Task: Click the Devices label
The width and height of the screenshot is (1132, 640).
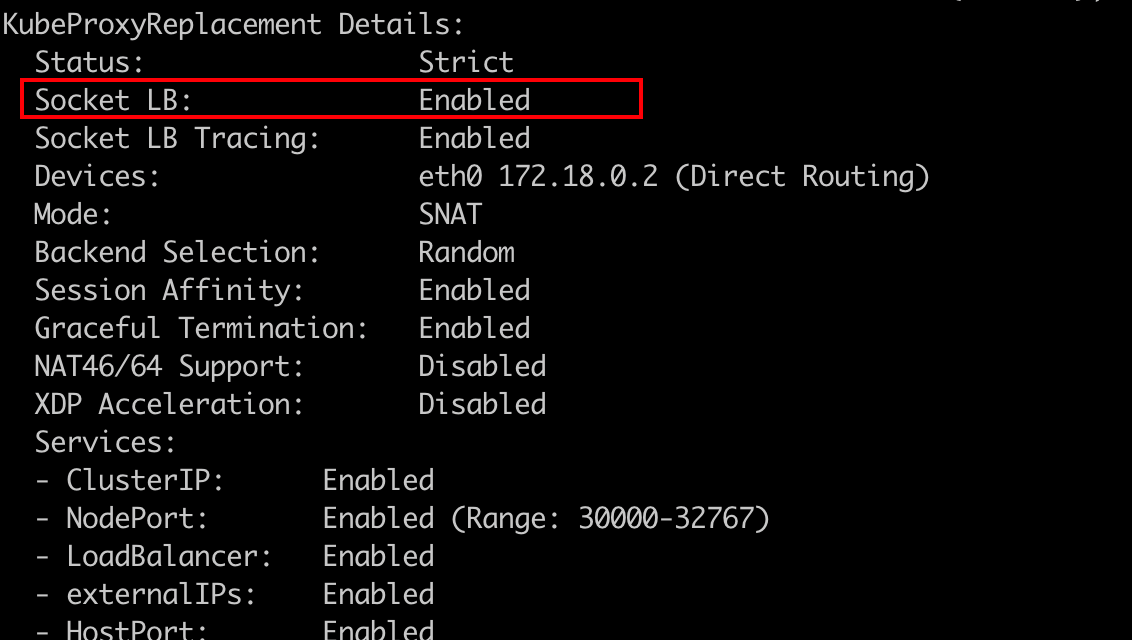Action: point(97,176)
